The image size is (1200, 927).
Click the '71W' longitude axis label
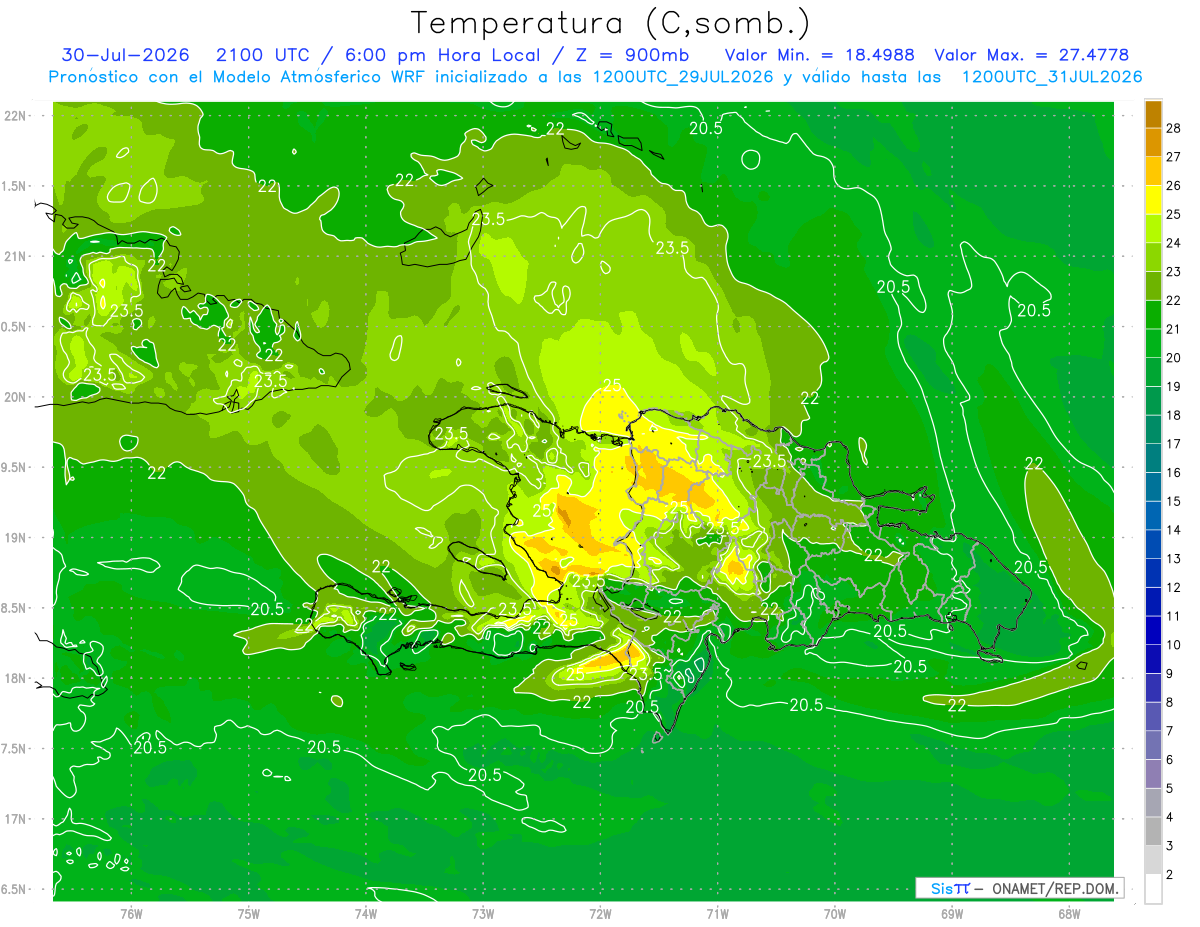717,914
